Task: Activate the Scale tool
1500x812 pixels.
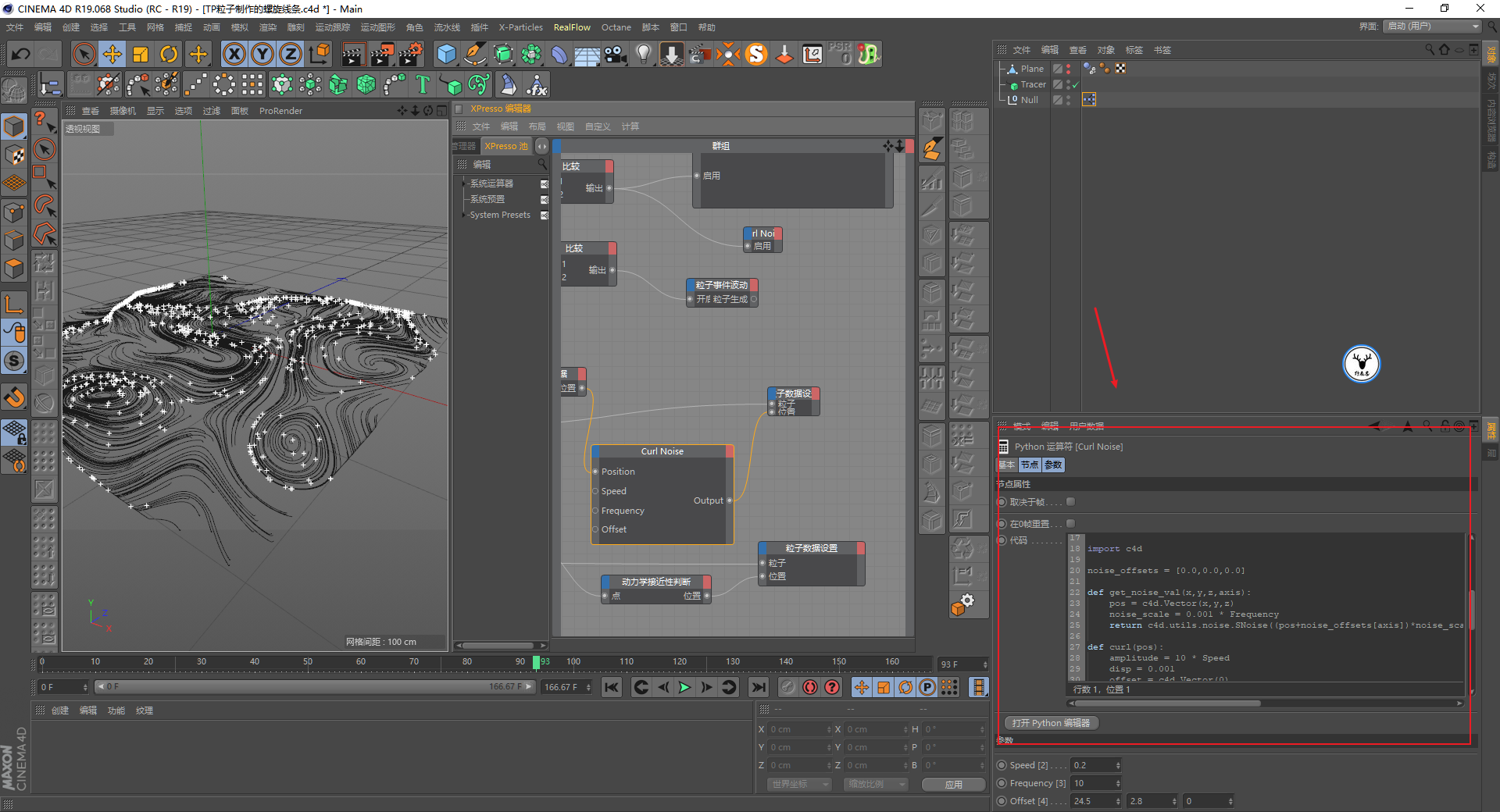Action: pos(141,54)
